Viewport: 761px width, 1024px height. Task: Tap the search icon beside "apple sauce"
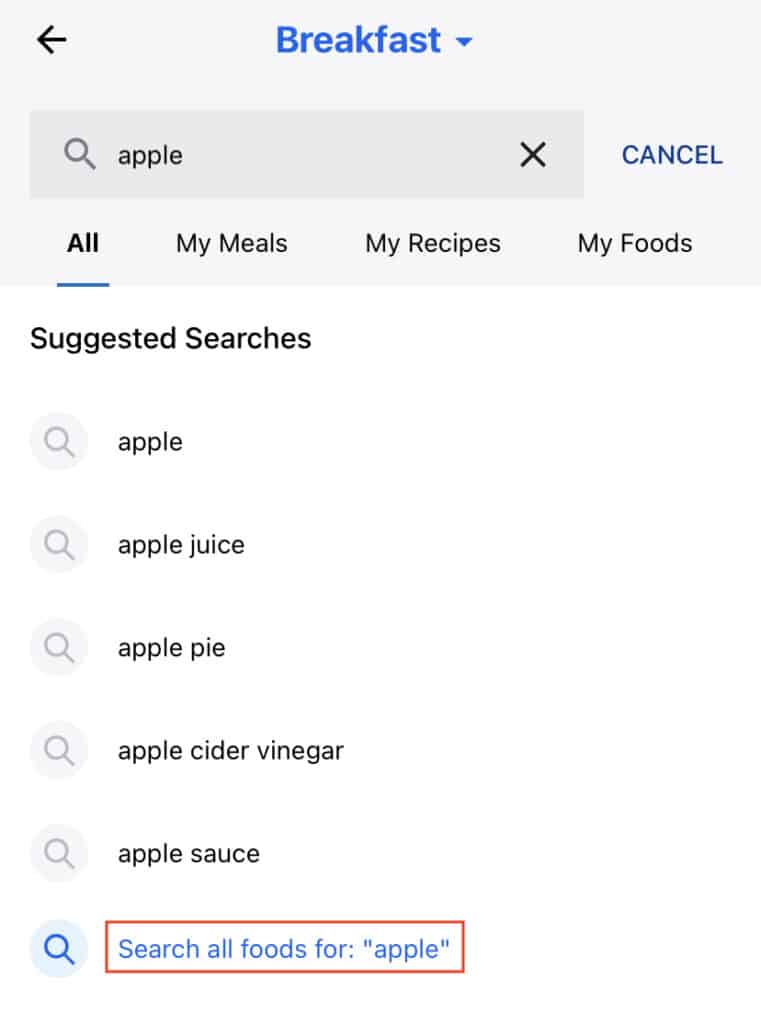(59, 853)
